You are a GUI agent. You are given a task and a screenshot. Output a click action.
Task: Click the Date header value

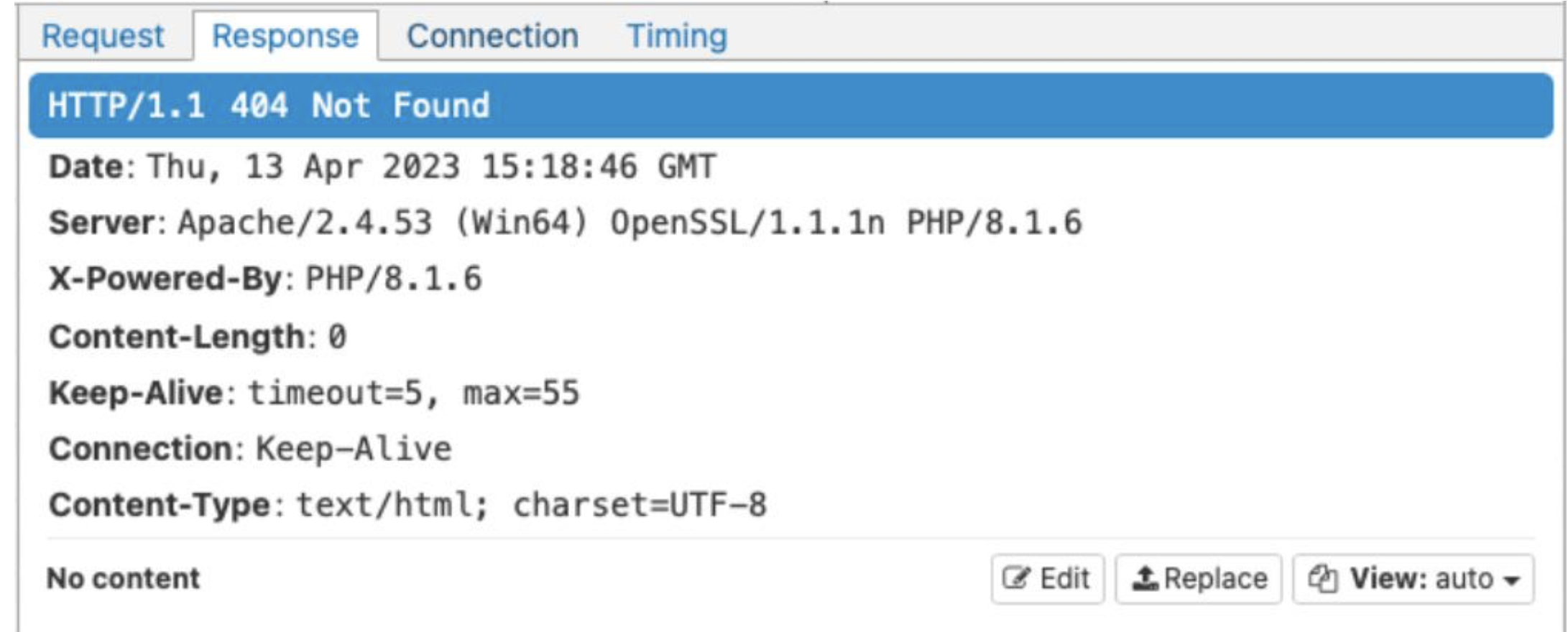431,167
